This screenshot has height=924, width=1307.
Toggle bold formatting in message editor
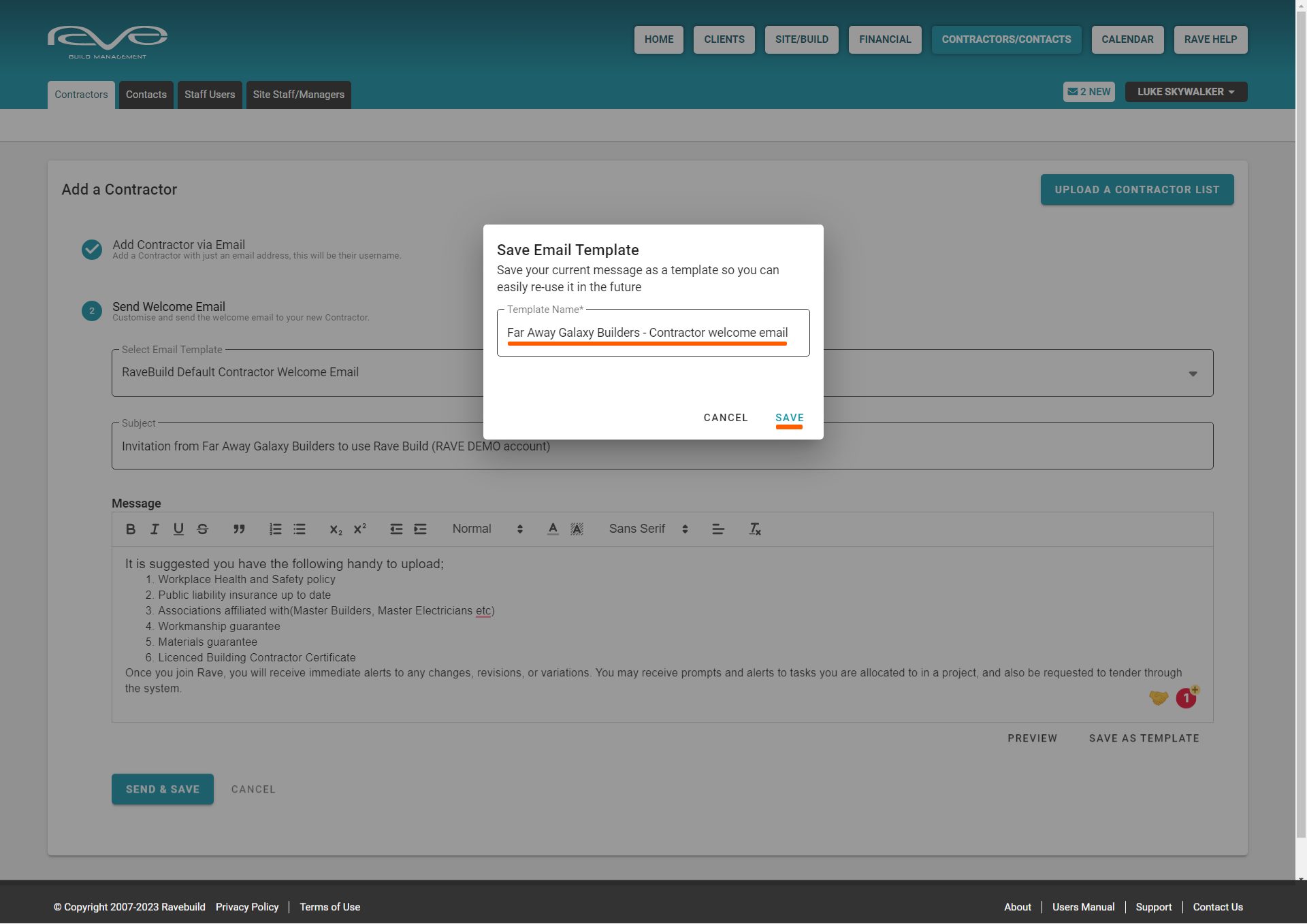(x=131, y=529)
